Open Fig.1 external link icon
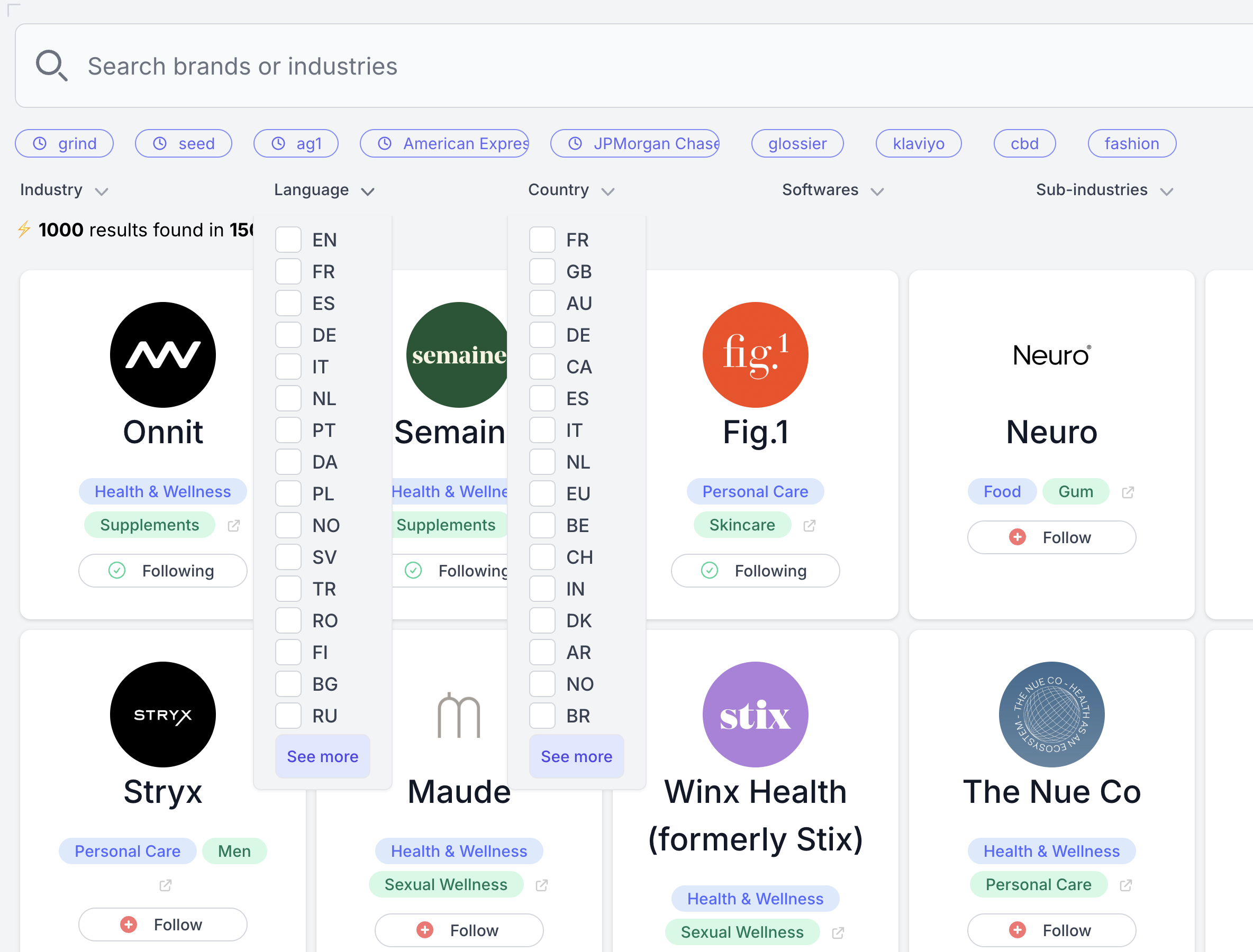Image resolution: width=1253 pixels, height=952 pixels. [x=810, y=526]
